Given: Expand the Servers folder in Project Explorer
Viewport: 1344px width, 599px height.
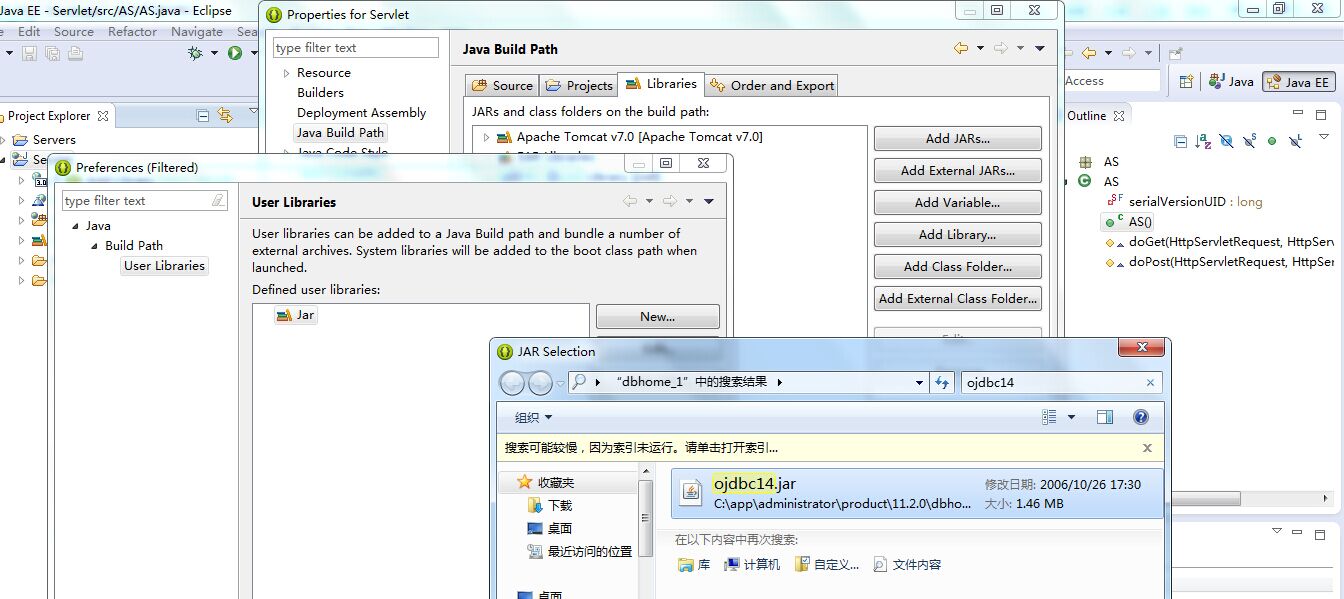Looking at the screenshot, I should [x=3, y=140].
